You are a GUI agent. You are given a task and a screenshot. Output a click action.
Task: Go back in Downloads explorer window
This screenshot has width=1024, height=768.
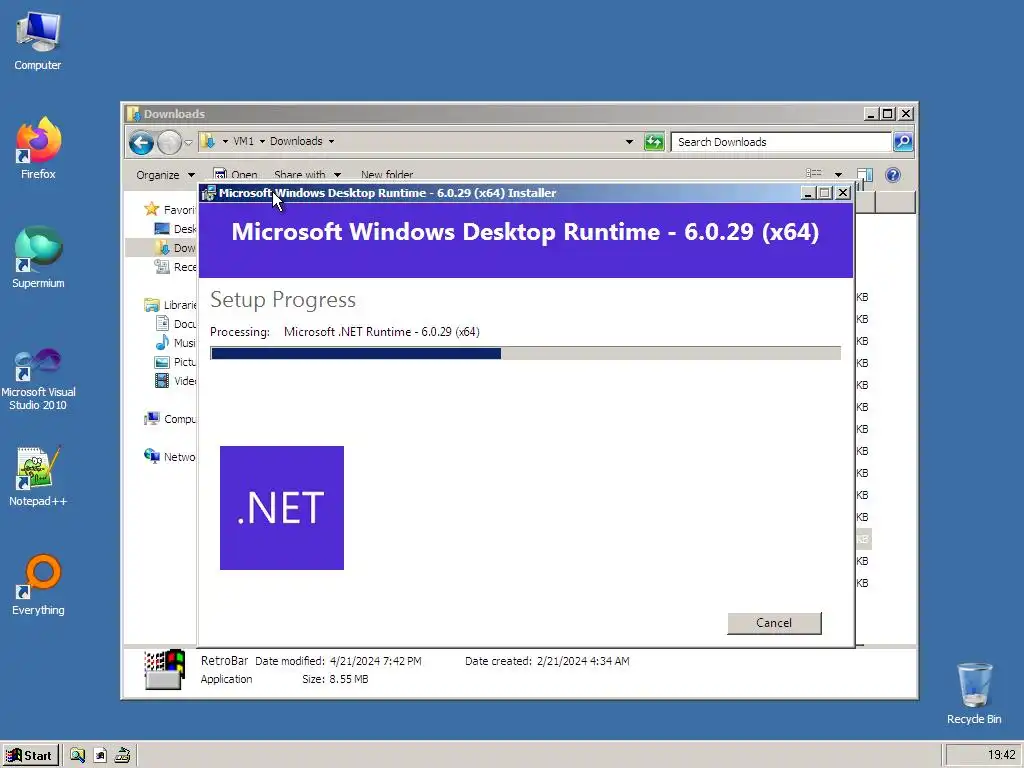[141, 142]
